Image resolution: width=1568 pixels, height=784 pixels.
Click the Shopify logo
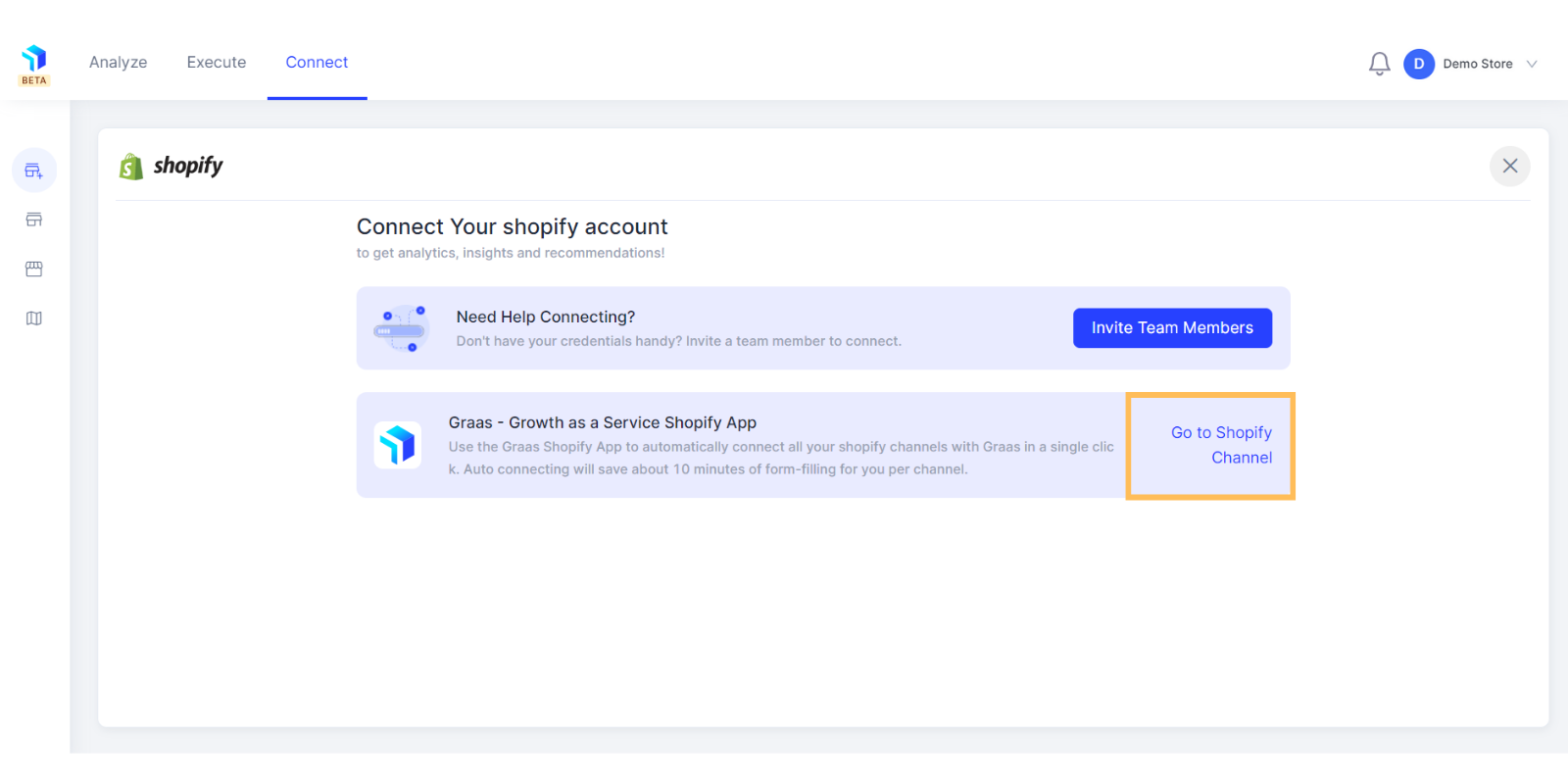tap(171, 166)
